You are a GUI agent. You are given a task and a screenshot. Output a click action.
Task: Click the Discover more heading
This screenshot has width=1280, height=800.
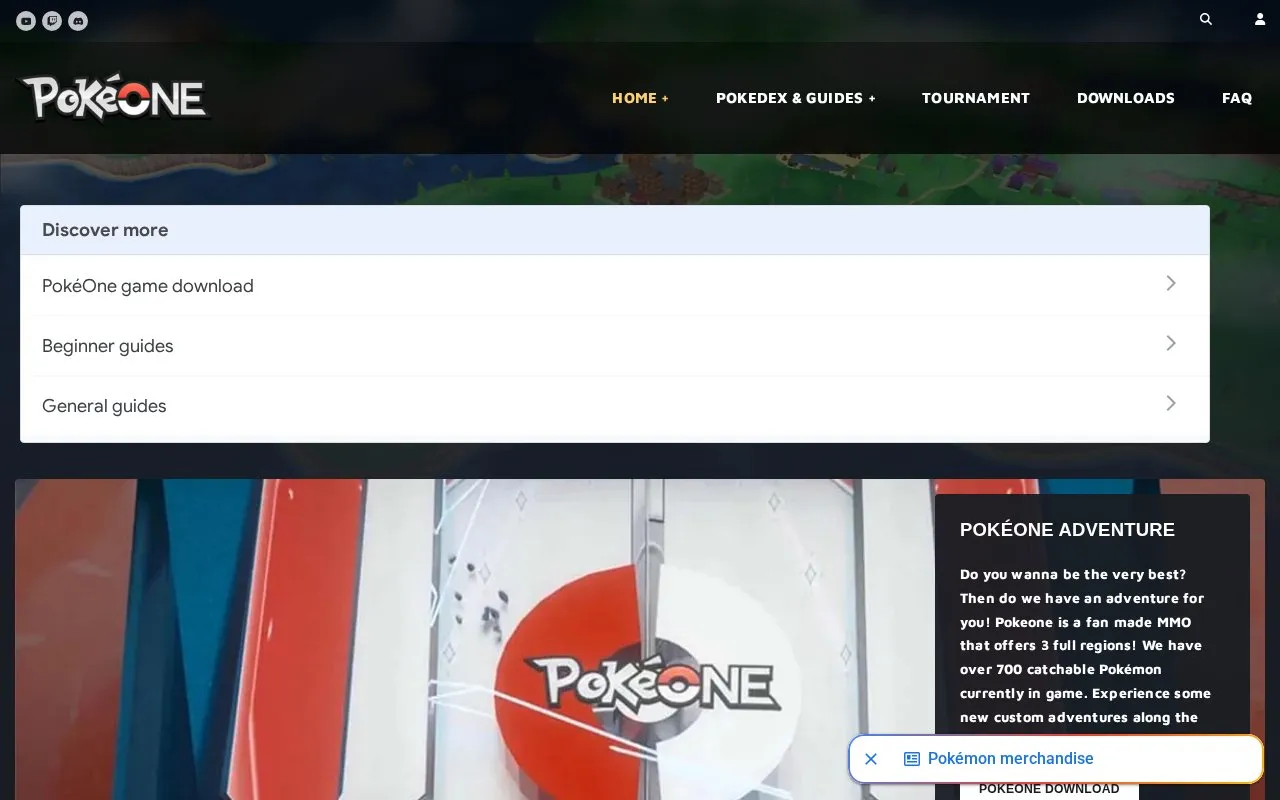click(105, 230)
